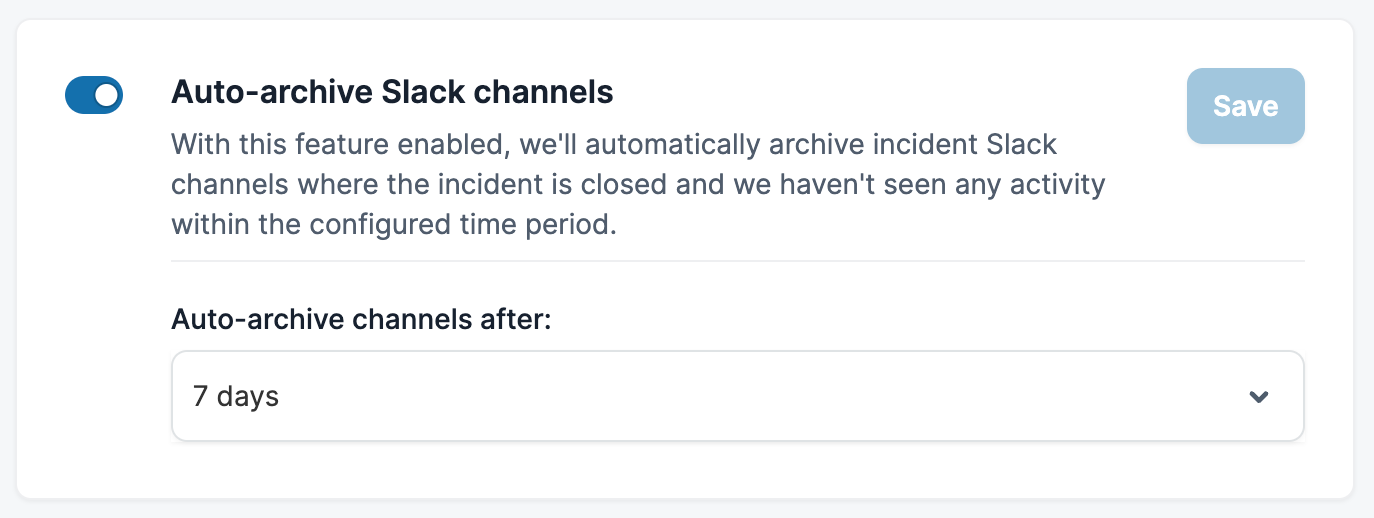The width and height of the screenshot is (1374, 518).
Task: Disable the Auto-archive Slack channels toggle
Action: [94, 95]
